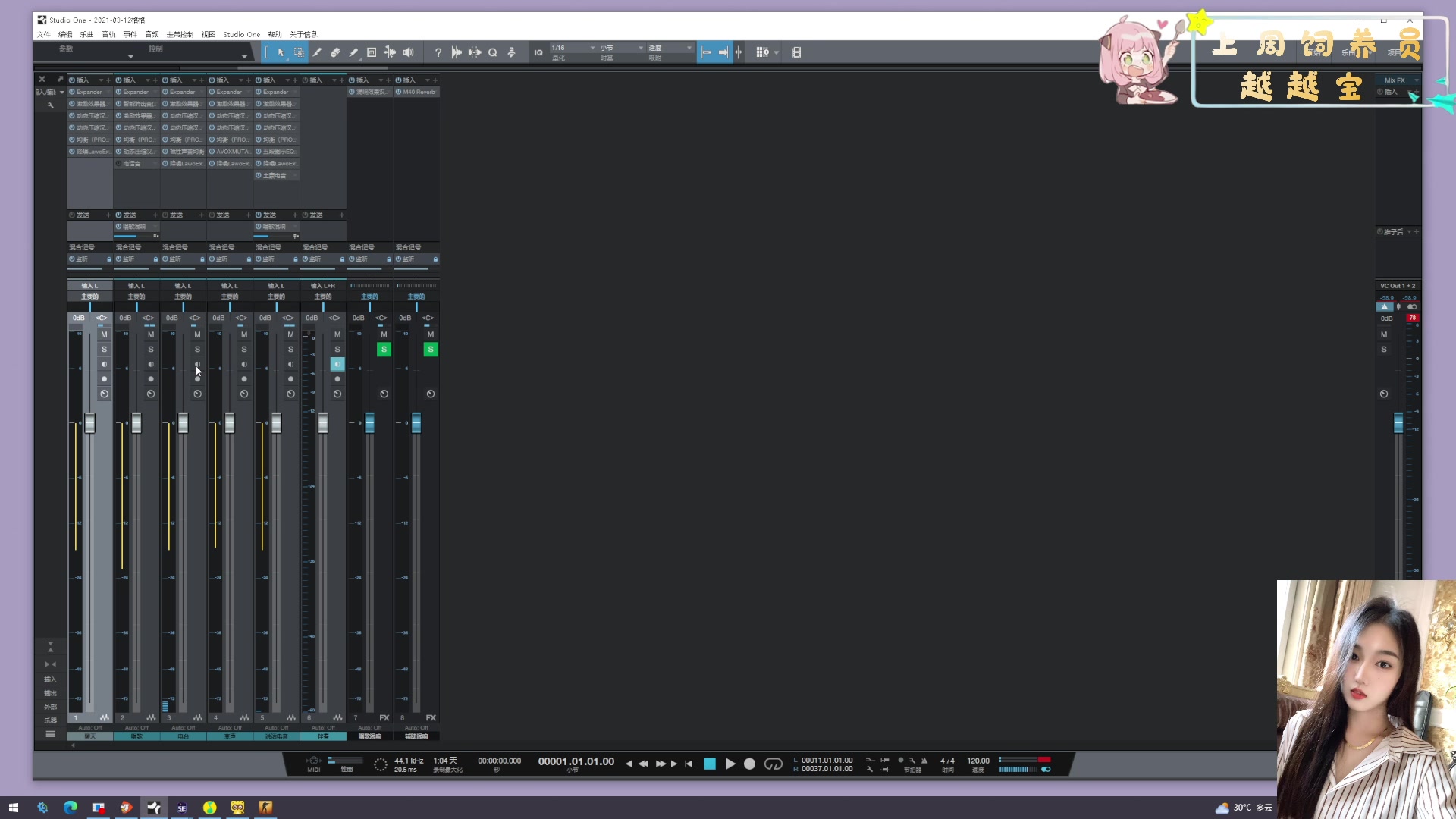The width and height of the screenshot is (1456, 819).
Task: Open the 乐曲 menu
Action: click(87, 34)
